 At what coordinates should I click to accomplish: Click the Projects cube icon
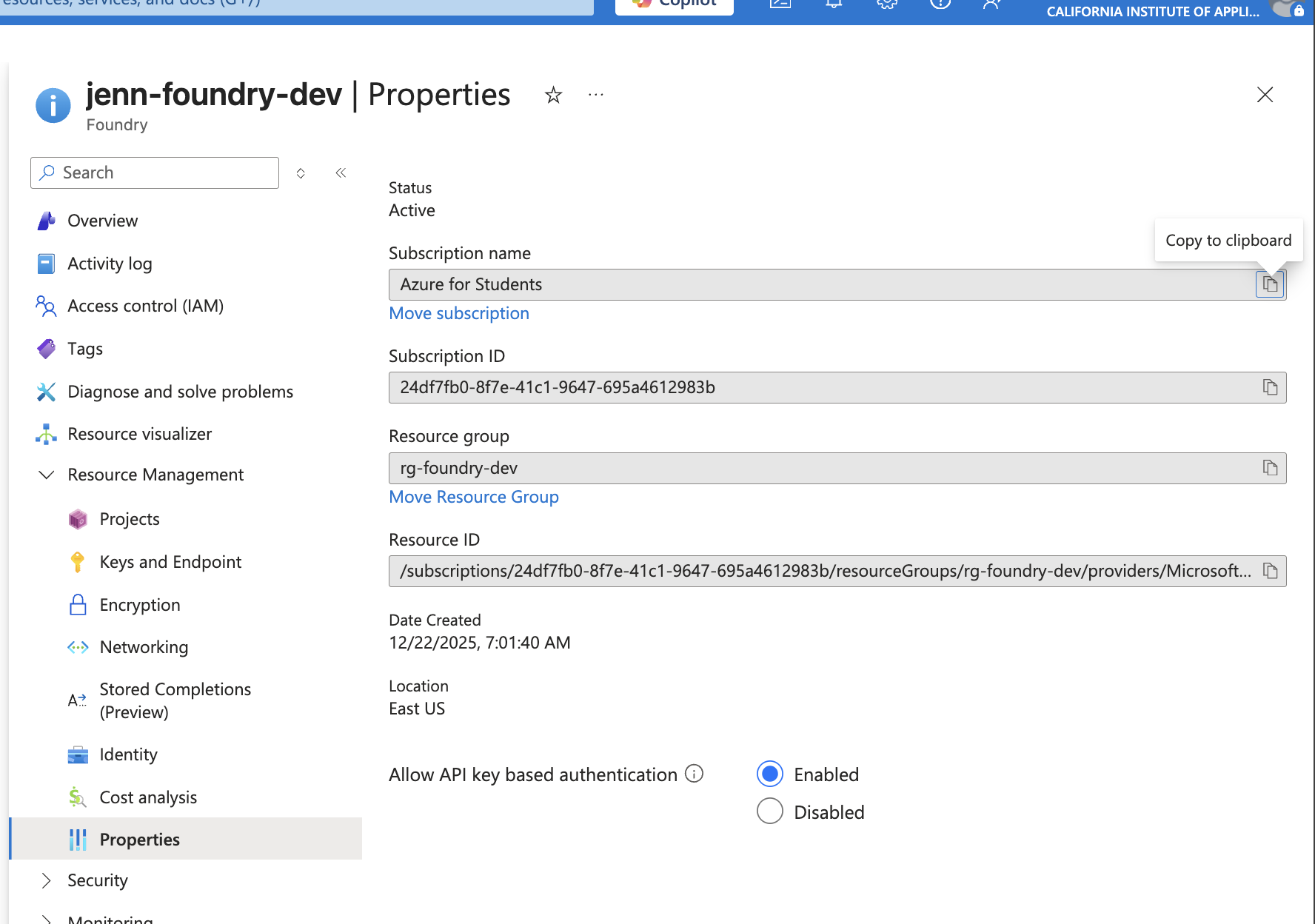[x=78, y=519]
